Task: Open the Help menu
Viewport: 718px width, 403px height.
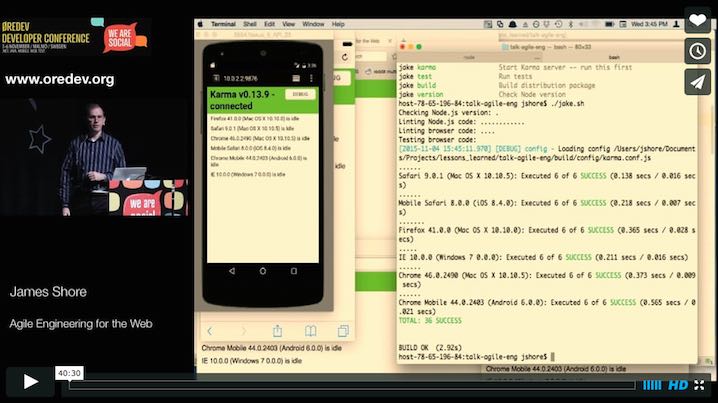Action: (x=338, y=24)
